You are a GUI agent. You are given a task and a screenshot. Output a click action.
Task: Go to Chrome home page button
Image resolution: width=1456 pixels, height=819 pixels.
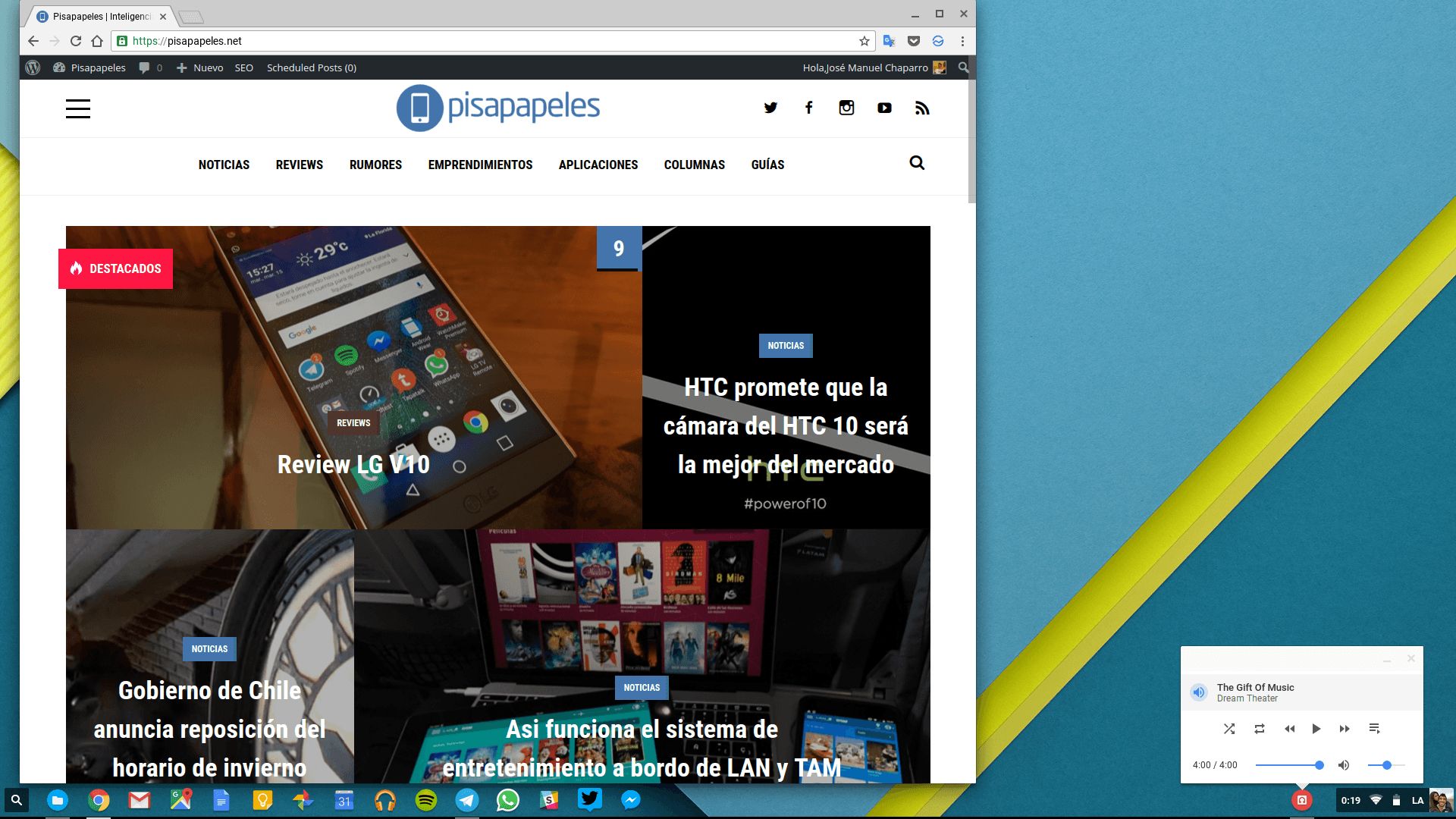click(x=97, y=41)
